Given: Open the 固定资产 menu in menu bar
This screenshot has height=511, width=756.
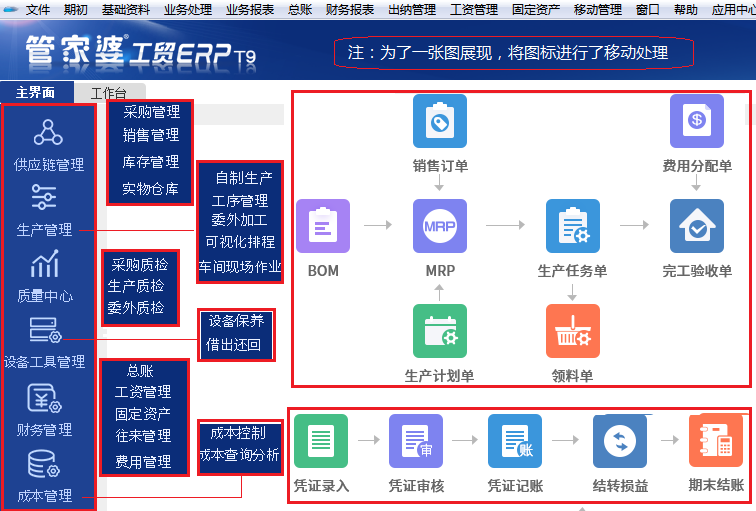Looking at the screenshot, I should pyautogui.click(x=536, y=10).
